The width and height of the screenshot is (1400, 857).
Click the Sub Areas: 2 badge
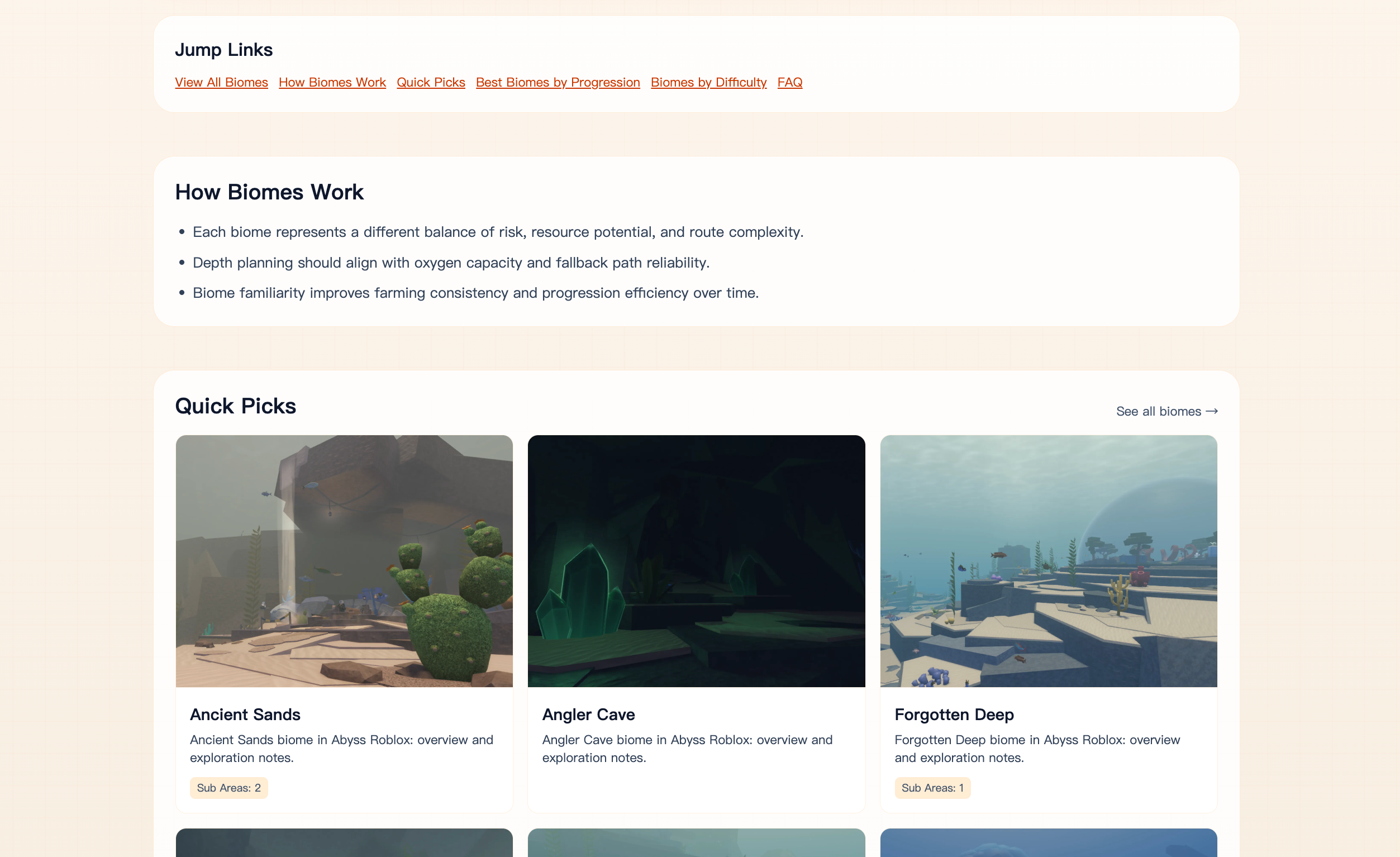[228, 787]
